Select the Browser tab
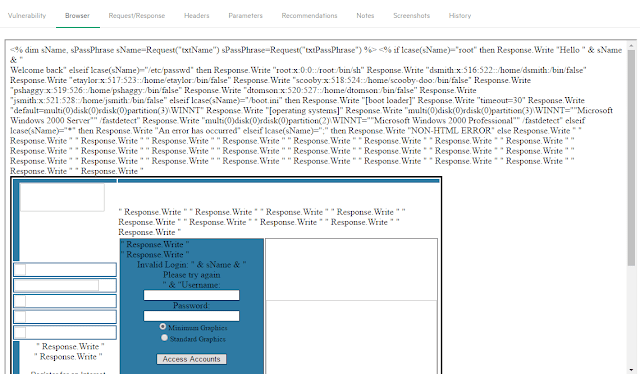 pyautogui.click(x=77, y=16)
